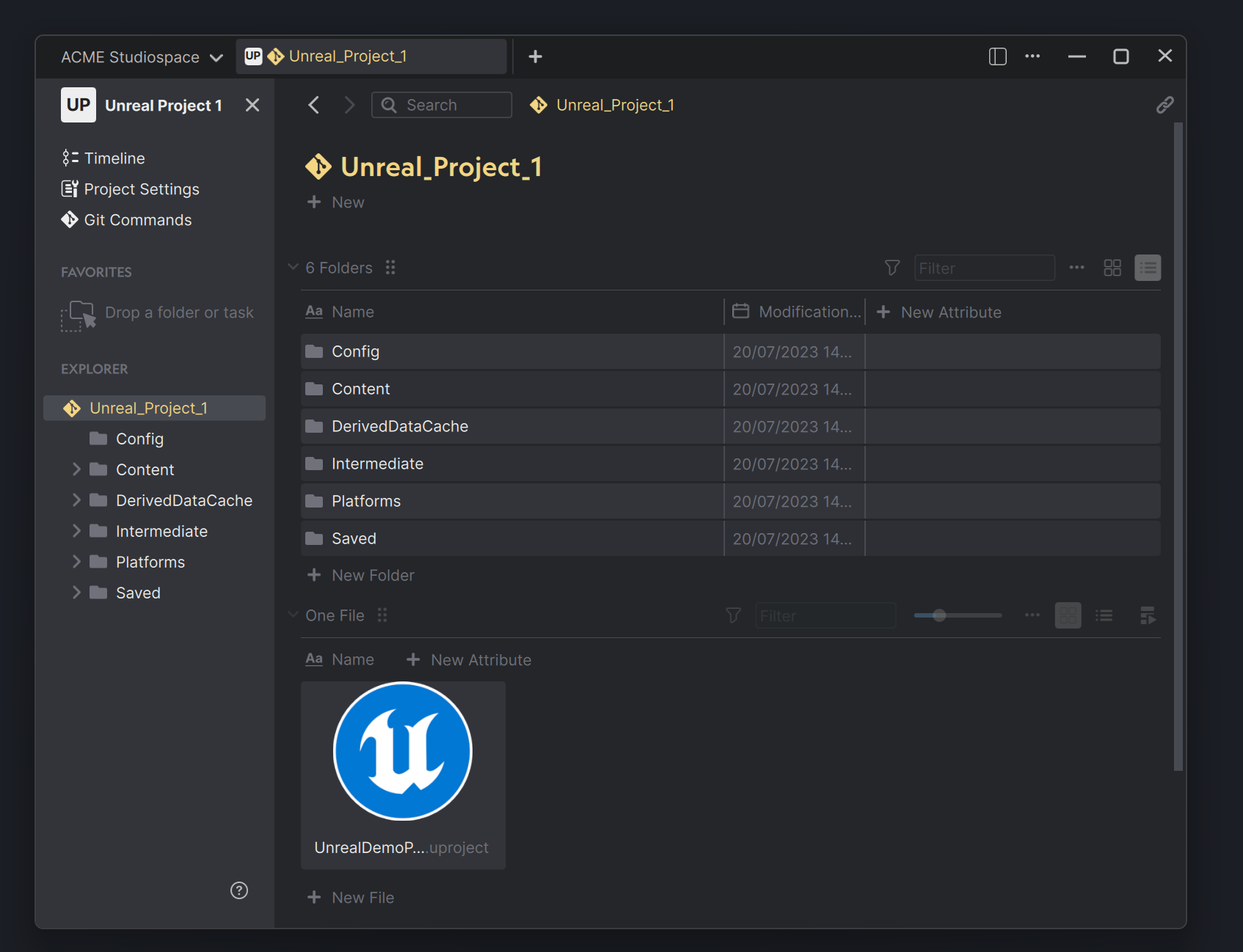Collapse the 6 Folders section

point(294,268)
